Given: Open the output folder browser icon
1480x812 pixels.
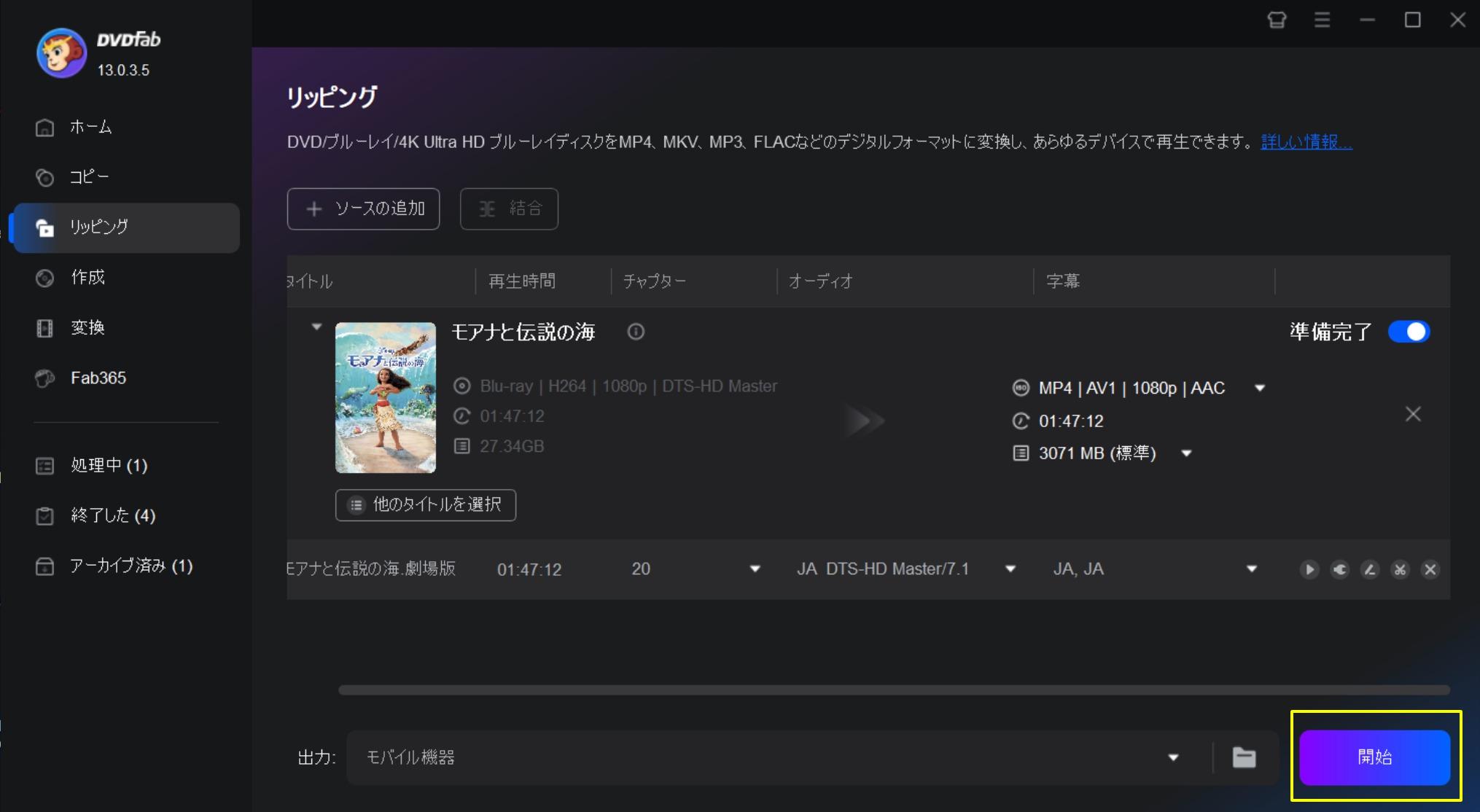Looking at the screenshot, I should pos(1244,757).
